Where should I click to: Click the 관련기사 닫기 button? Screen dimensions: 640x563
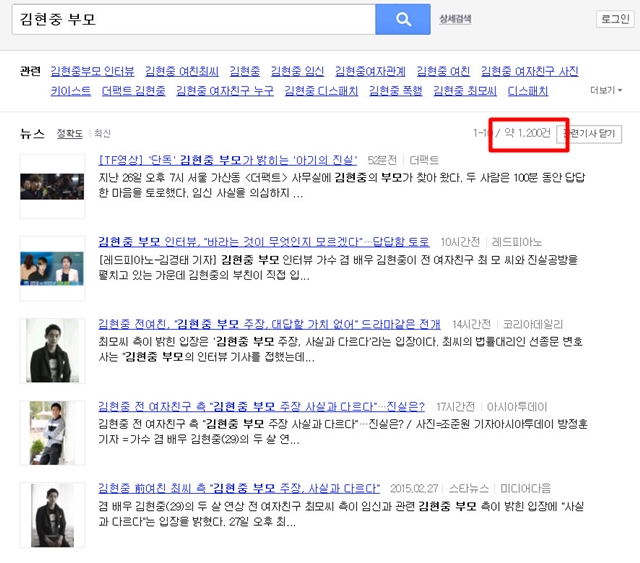589,134
